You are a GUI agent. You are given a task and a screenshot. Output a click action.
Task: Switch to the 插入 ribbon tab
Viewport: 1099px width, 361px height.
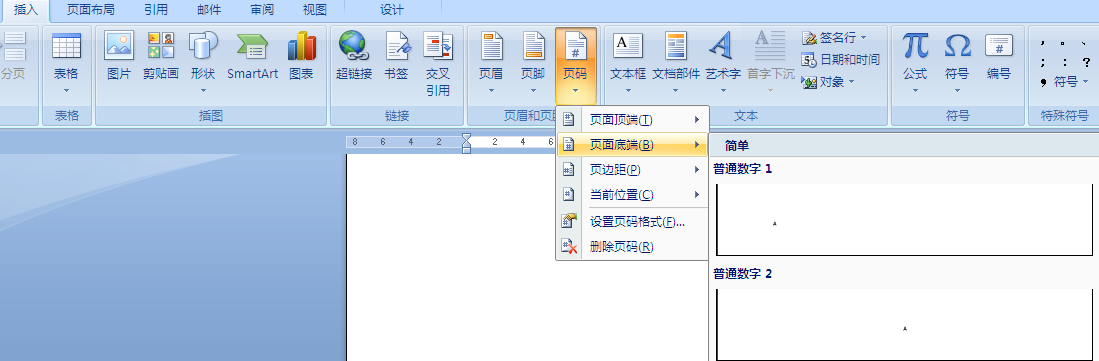25,10
